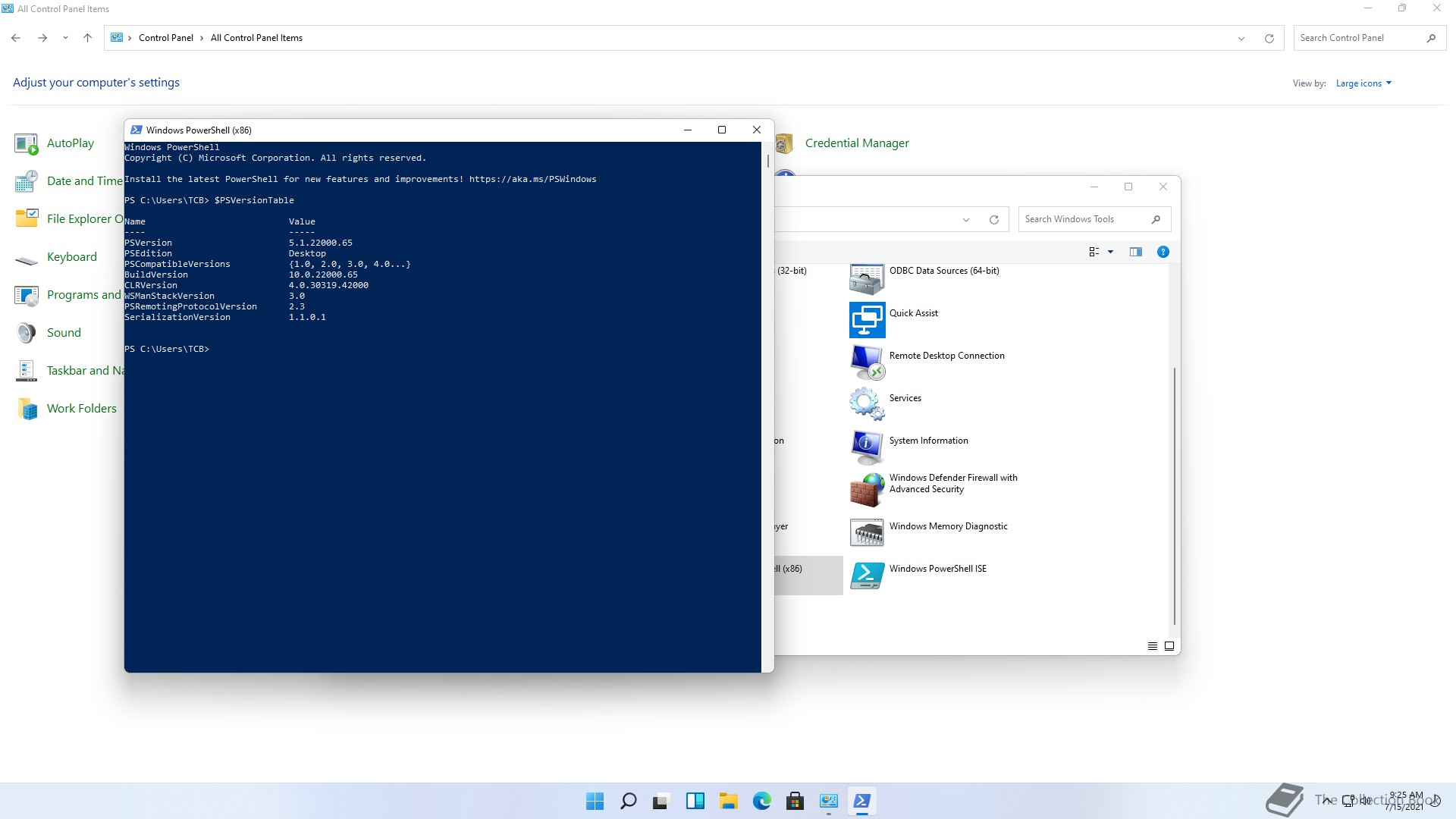Go forward in Control Panel navigation
The width and height of the screenshot is (1456, 819).
click(42, 38)
